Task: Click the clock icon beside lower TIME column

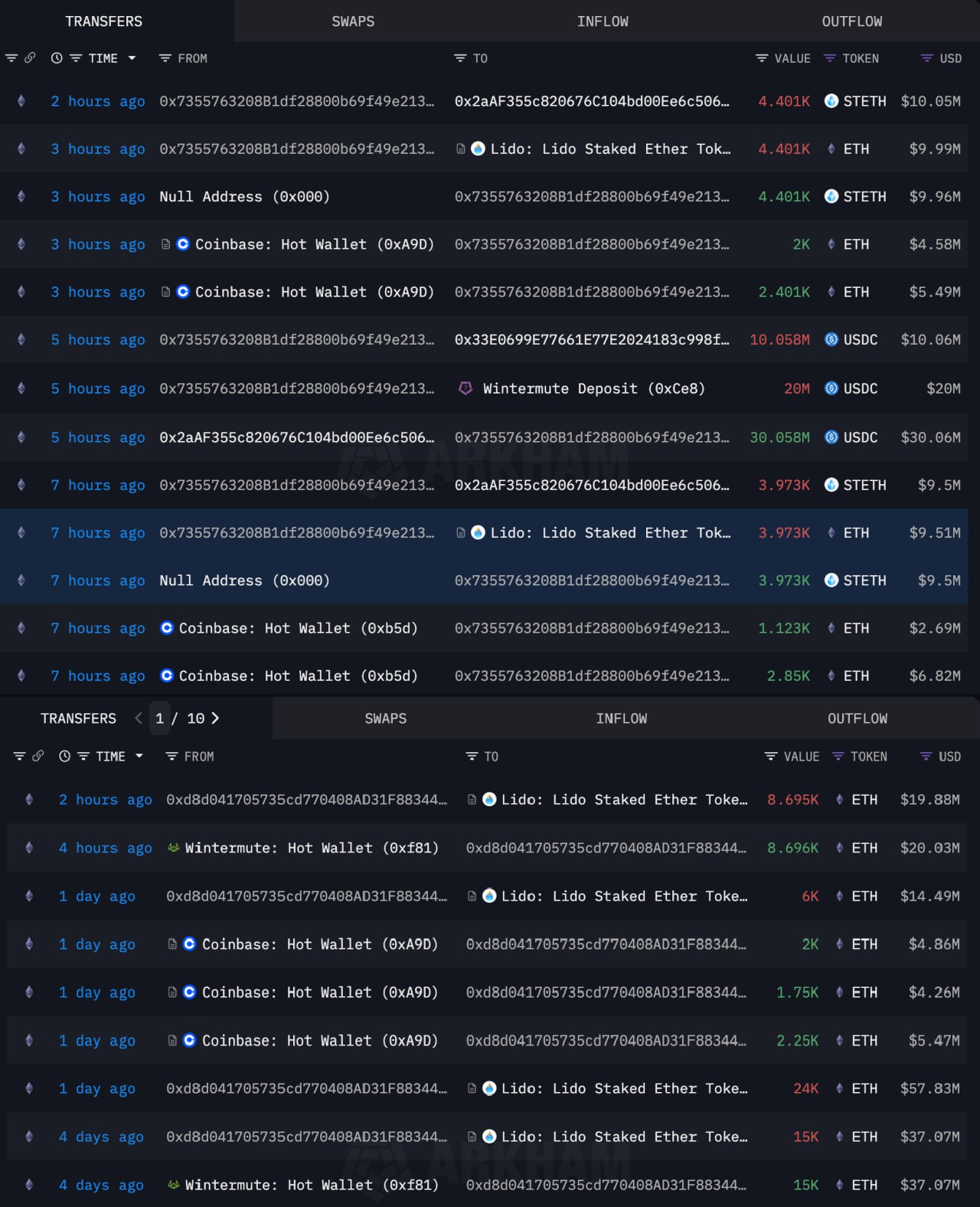Action: 65,756
